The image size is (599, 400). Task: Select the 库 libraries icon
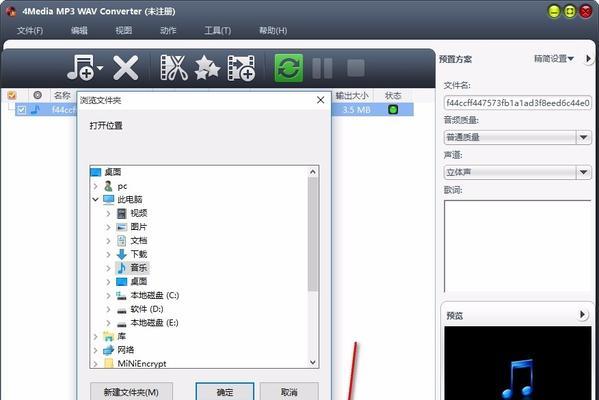[x=108, y=337]
